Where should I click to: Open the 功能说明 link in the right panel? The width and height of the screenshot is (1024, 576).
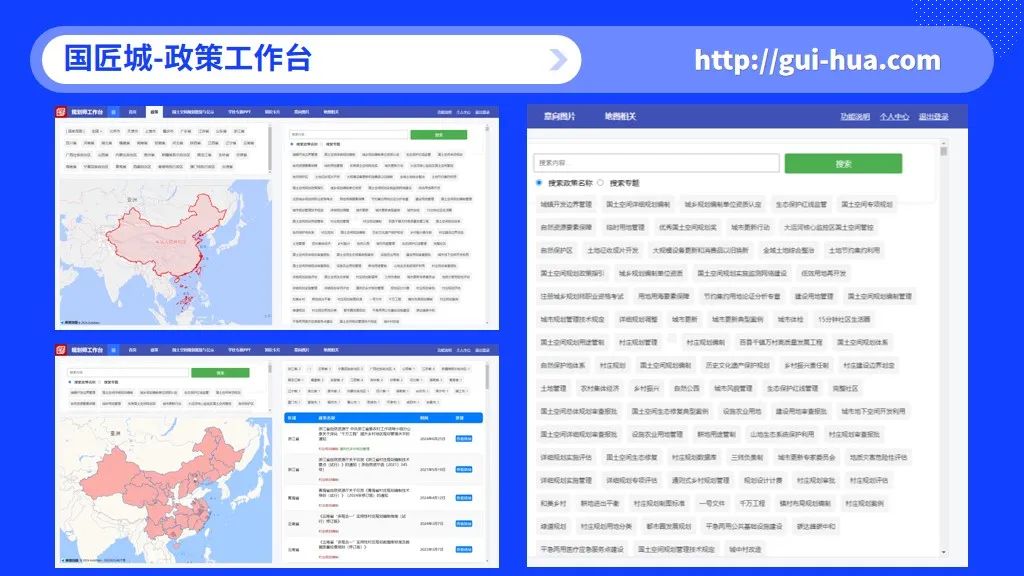click(855, 116)
